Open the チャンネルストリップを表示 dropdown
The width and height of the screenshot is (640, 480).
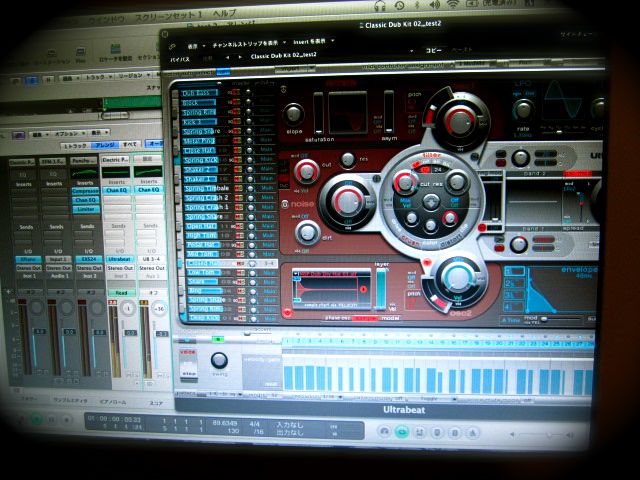click(249, 44)
